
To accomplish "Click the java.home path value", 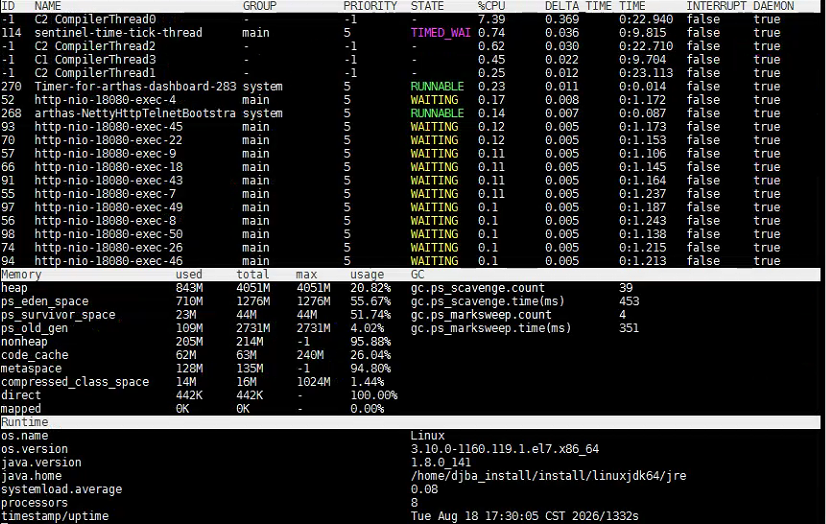I will coord(548,476).
